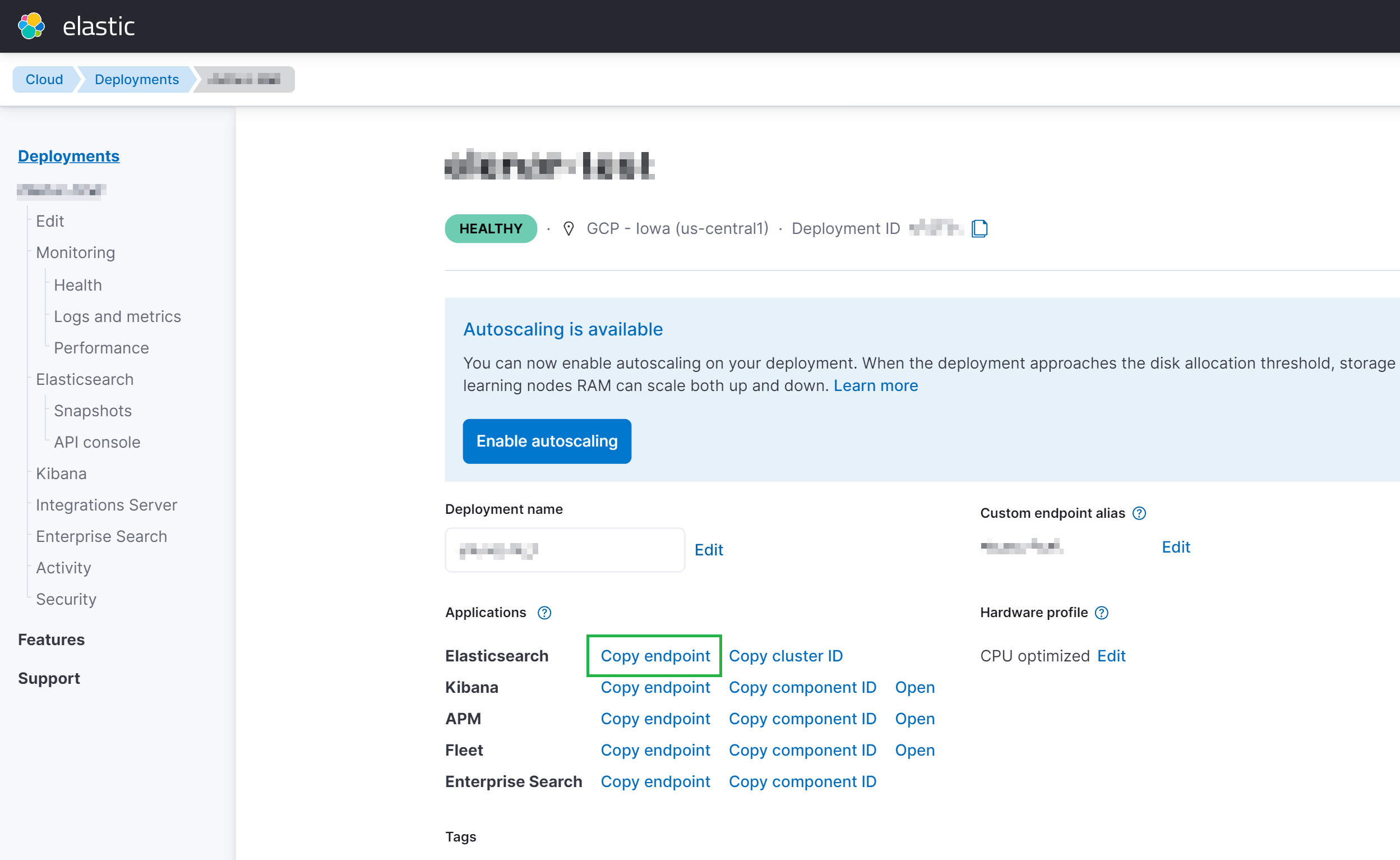This screenshot has width=1400, height=860.
Task: Open the blurred deployment name breadcrumb
Action: coord(244,79)
